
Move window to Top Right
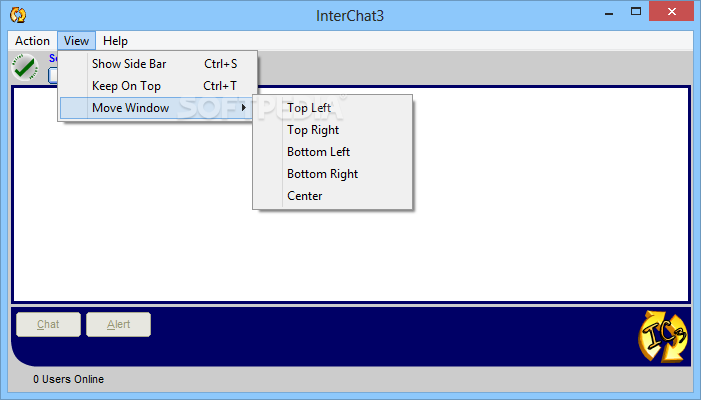[332, 130]
